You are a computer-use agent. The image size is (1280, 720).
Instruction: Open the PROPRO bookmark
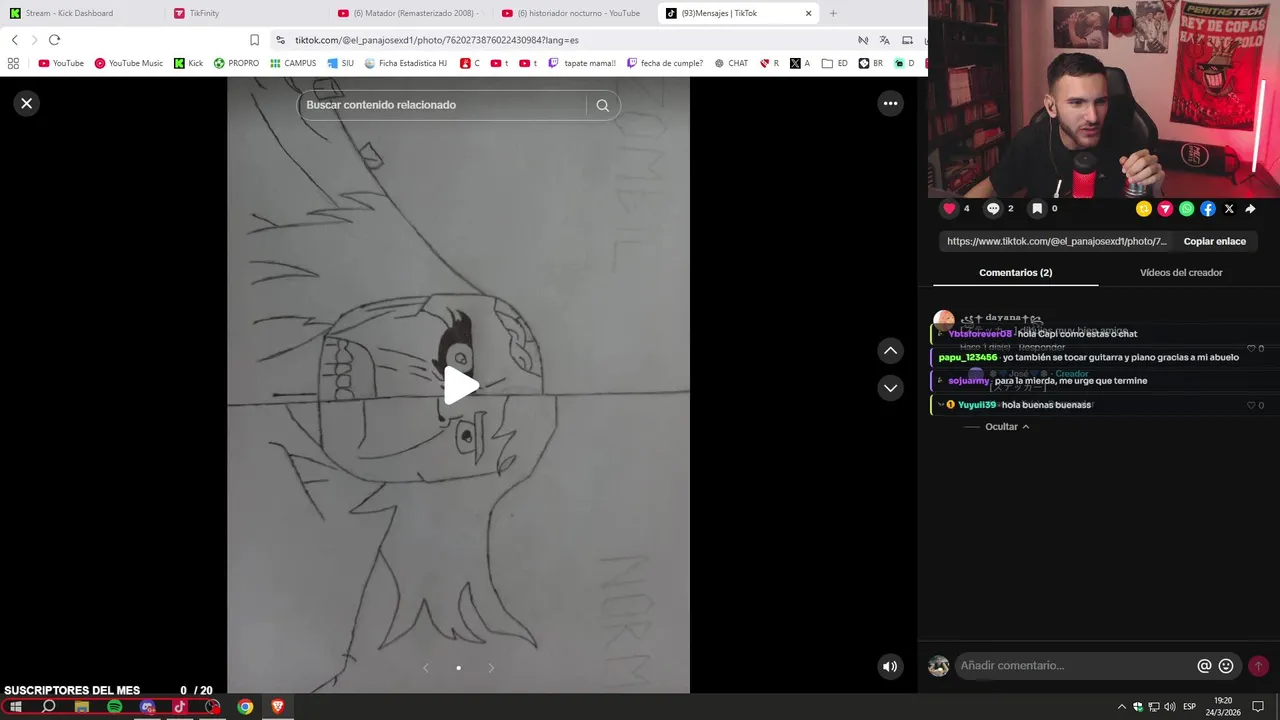236,63
